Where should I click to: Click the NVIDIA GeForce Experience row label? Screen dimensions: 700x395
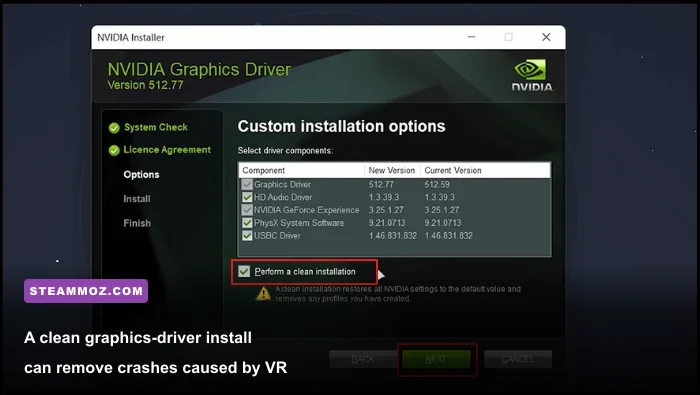(307, 210)
